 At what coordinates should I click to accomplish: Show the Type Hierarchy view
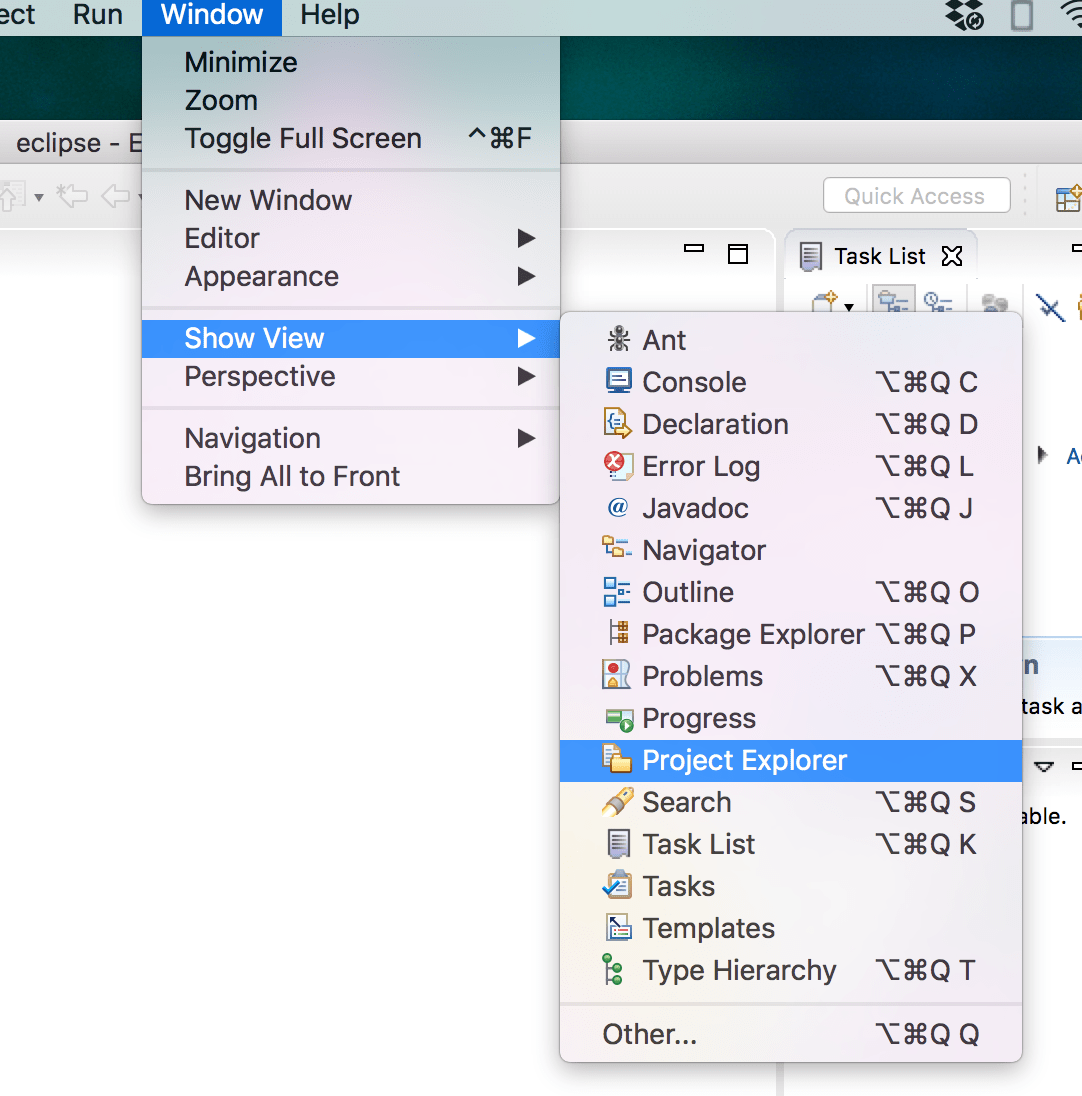coord(791,970)
